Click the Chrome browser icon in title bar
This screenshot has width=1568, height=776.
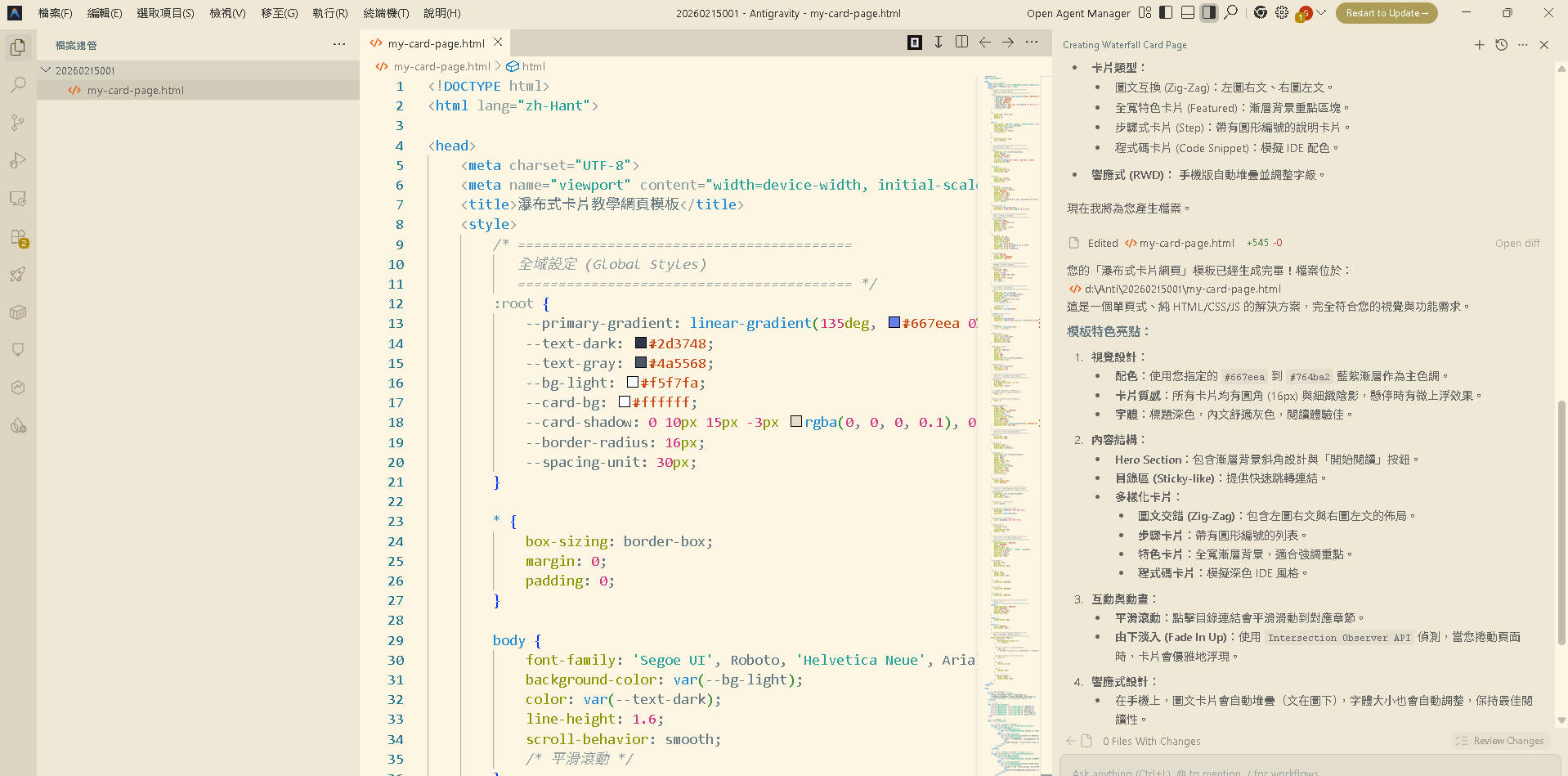tap(1260, 12)
